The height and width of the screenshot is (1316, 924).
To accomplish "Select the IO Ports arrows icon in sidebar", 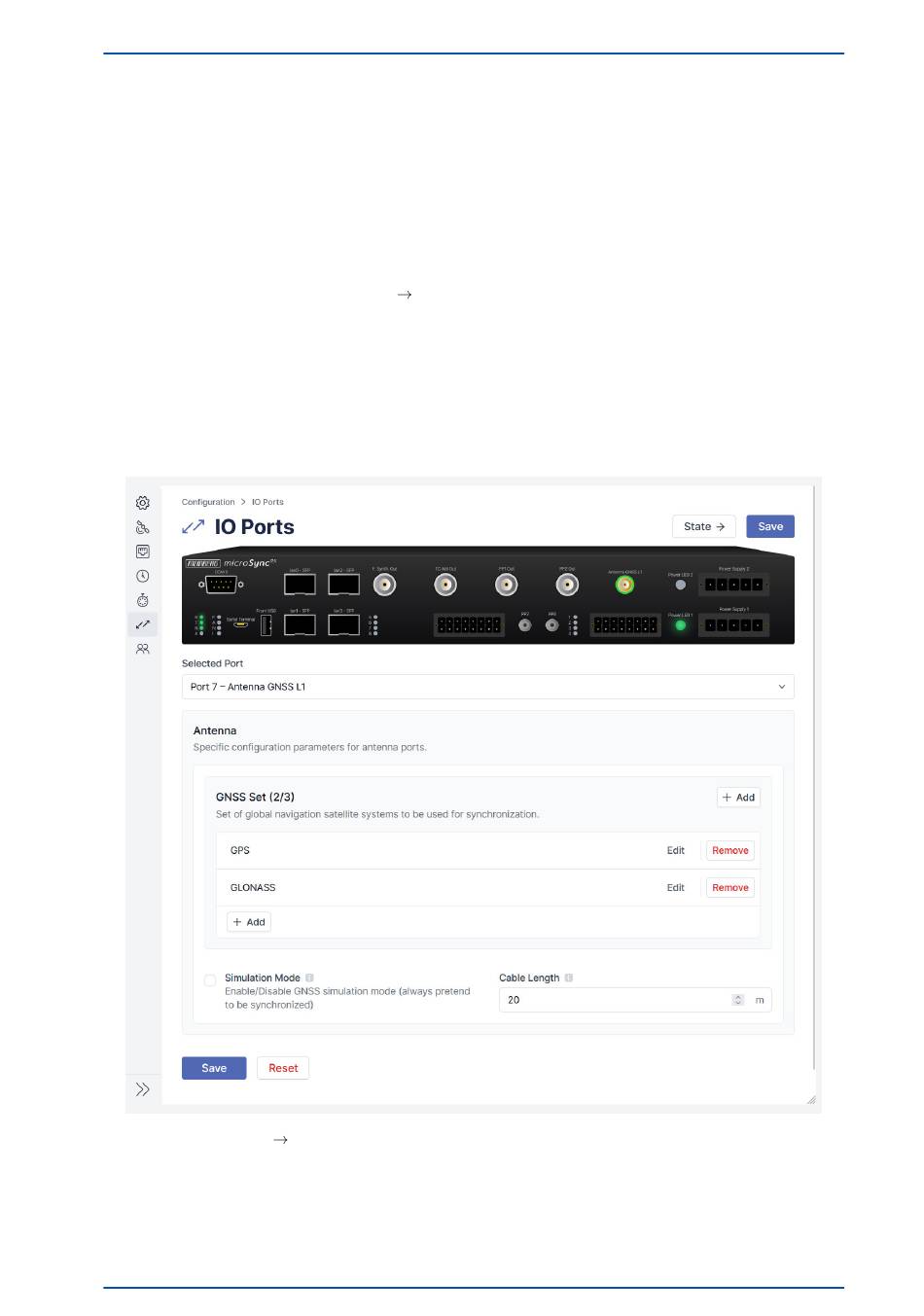I will (143, 624).
